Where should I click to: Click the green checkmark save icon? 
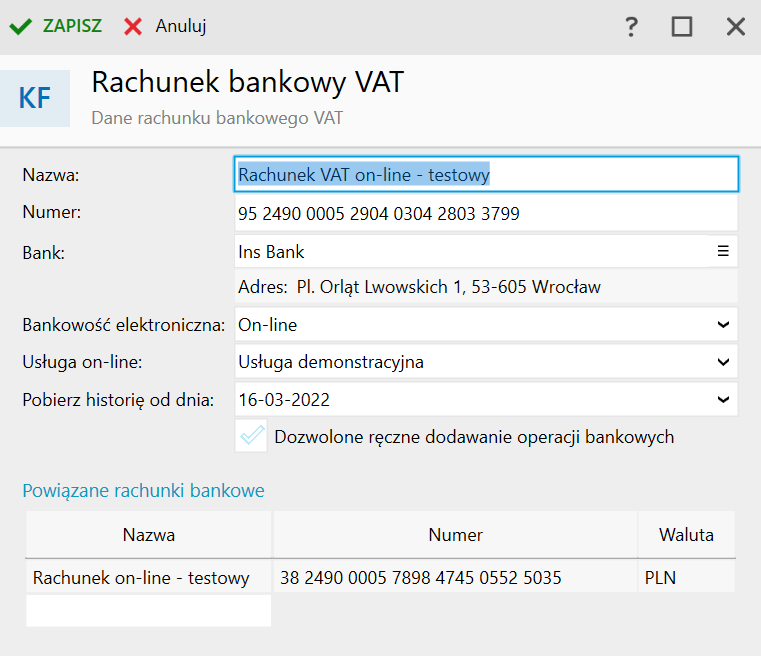20,27
